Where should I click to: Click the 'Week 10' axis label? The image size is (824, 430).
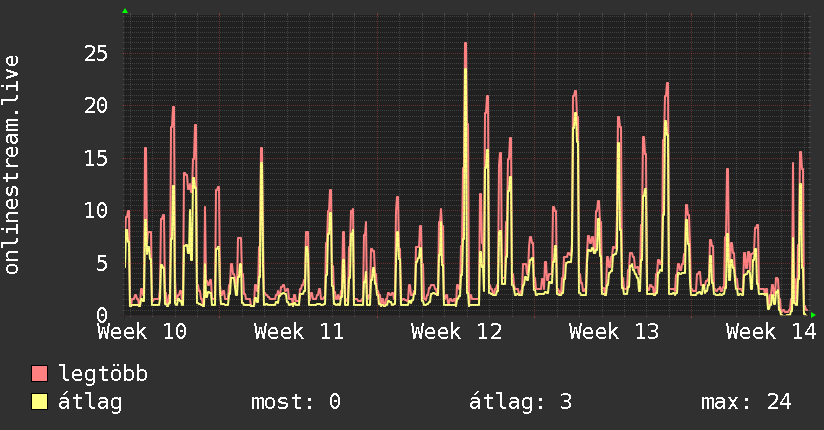click(x=142, y=332)
